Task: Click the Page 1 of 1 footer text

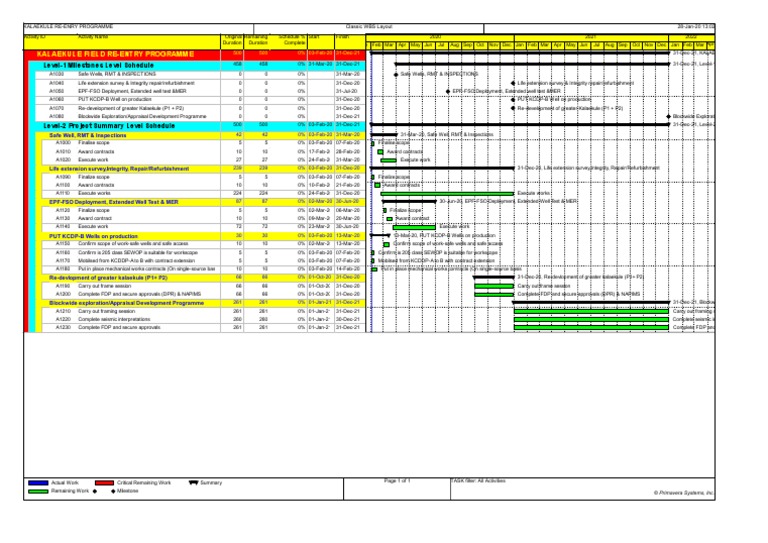Action: point(397,481)
